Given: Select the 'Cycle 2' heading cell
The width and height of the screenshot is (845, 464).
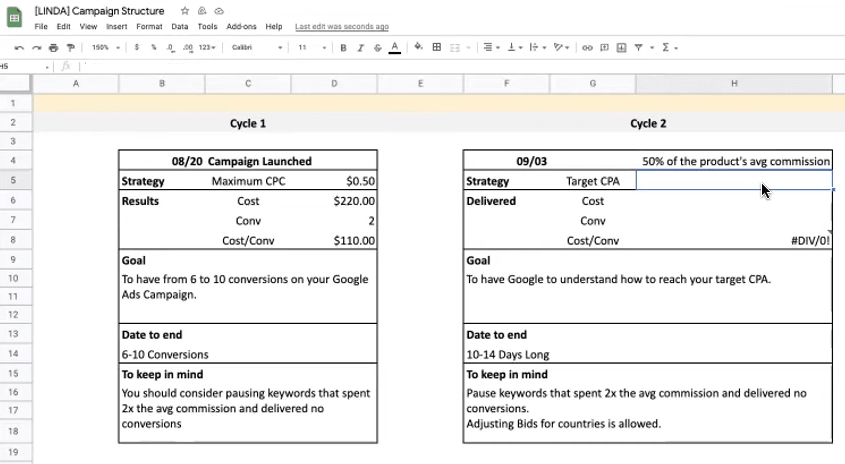Looking at the screenshot, I should (648, 123).
